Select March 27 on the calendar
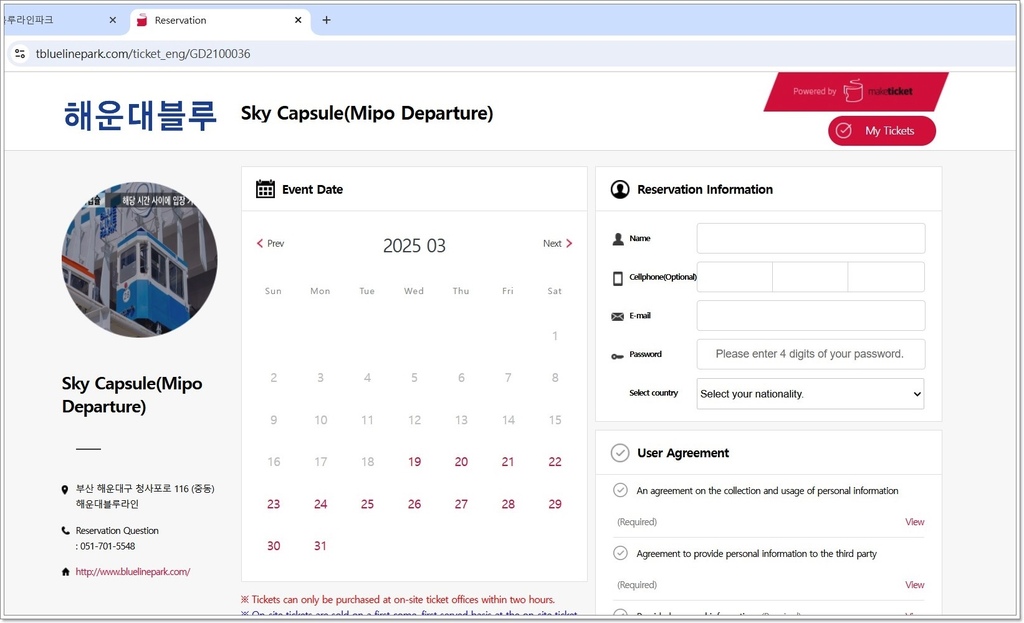Viewport: 1024px width, 623px height. 461,504
